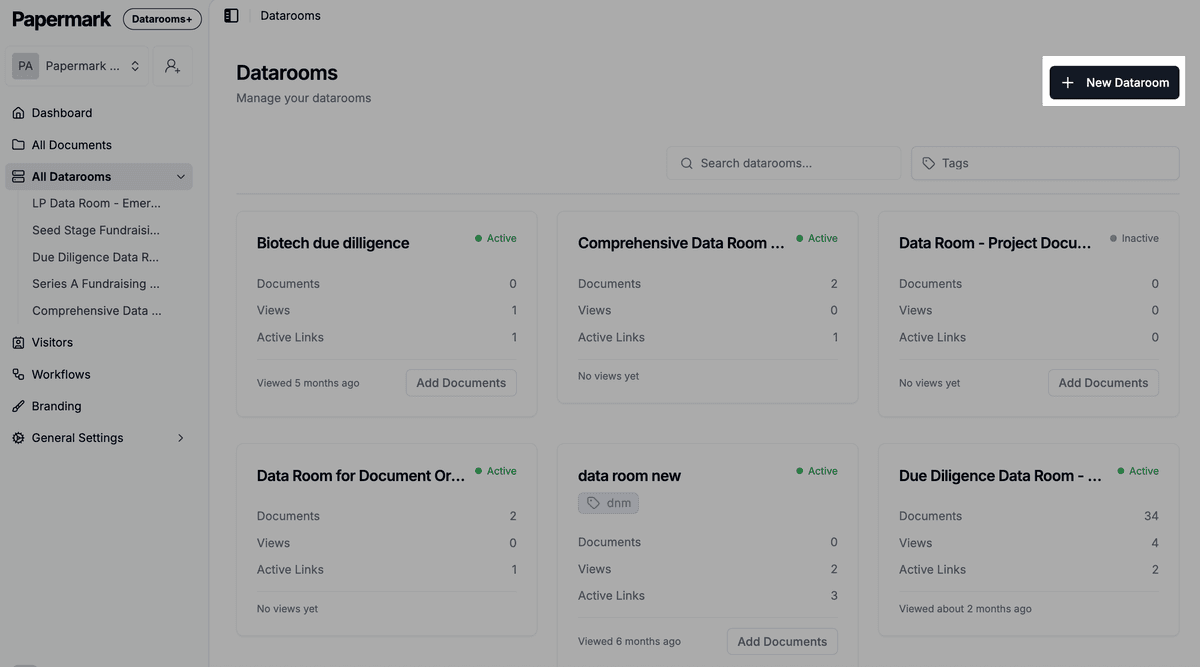The height and width of the screenshot is (667, 1200).
Task: Add Documents to data room new
Action: 782,642
